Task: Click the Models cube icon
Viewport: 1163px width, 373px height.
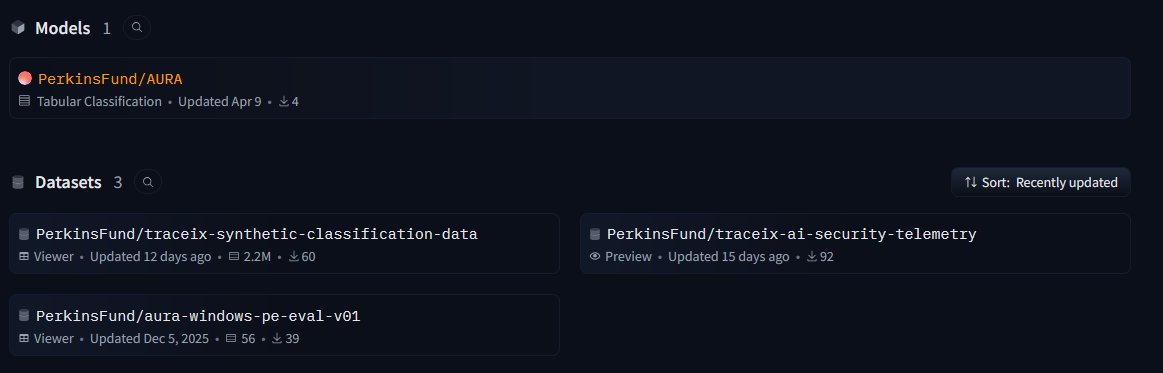Action: coord(18,28)
